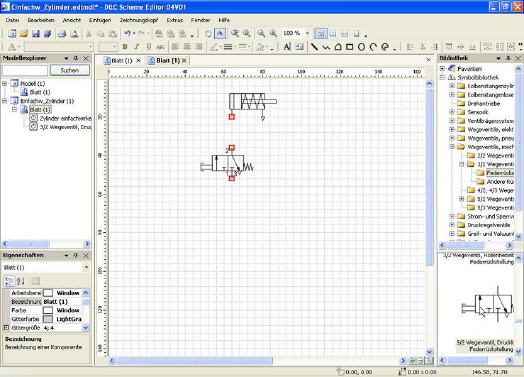Image resolution: width=524 pixels, height=377 pixels.
Task: Switch properties to categorized view
Action: tap(9, 281)
